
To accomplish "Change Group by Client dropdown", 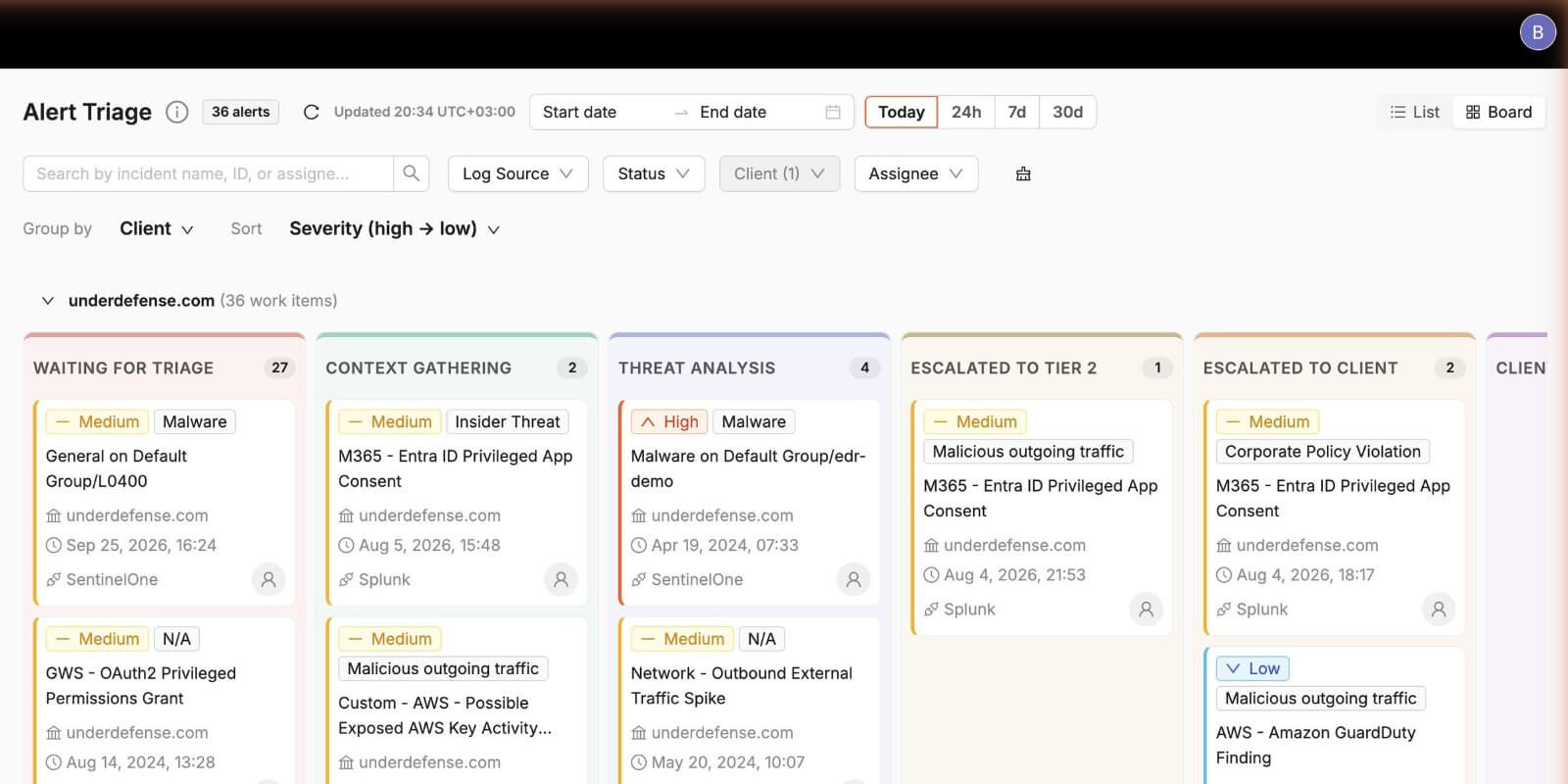I will (x=157, y=228).
